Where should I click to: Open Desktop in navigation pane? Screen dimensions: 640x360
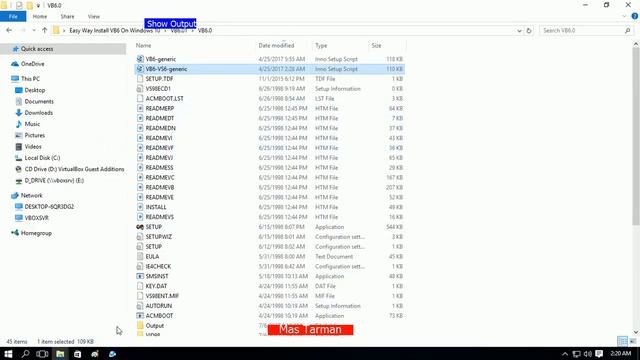coord(35,90)
